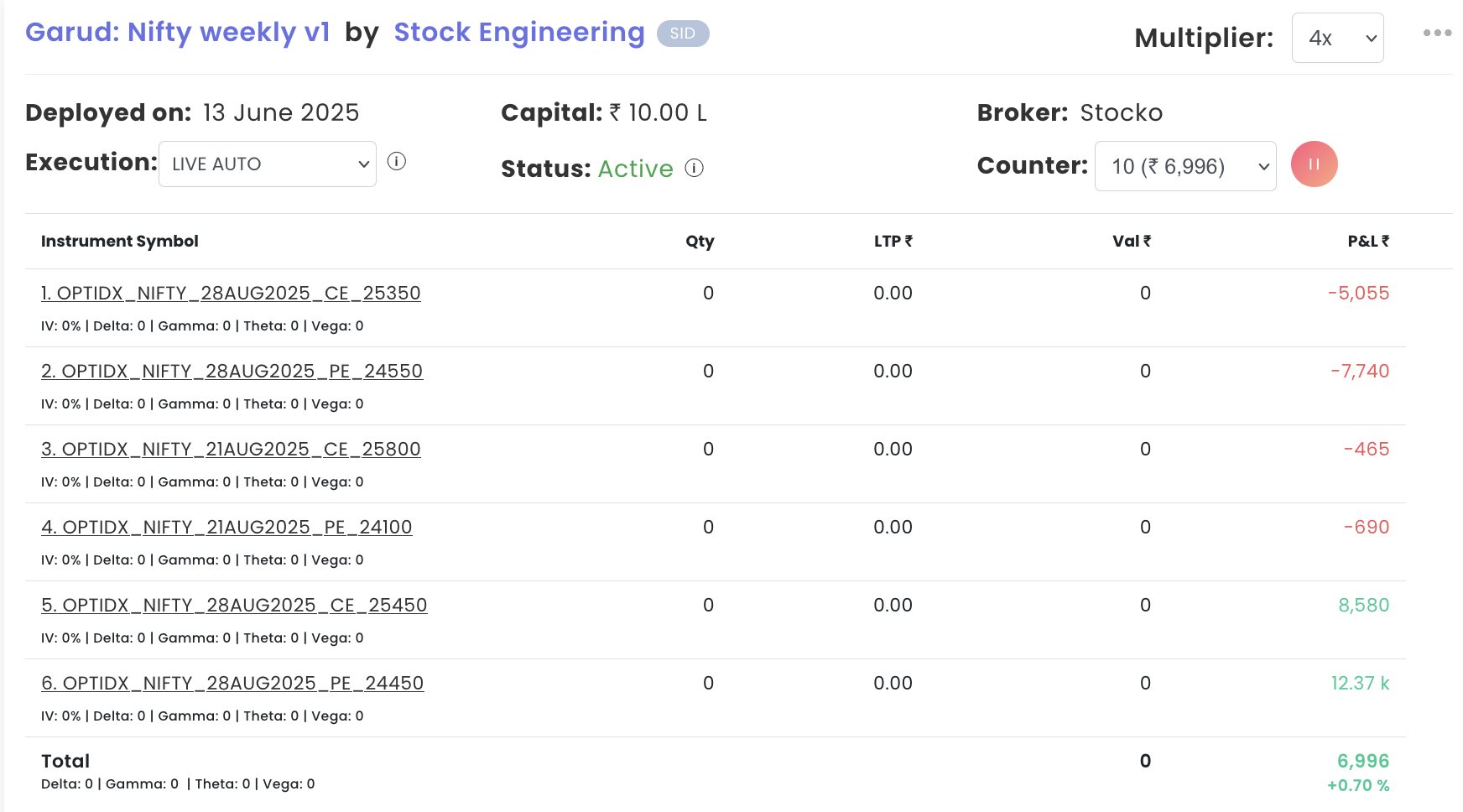Pause the strategy with the red pause button
The height and width of the screenshot is (812, 1463).
coord(1314,164)
